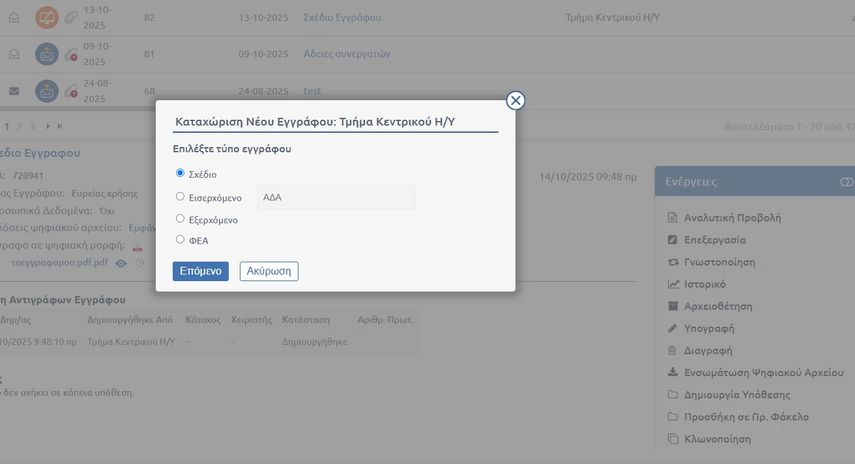Cancel with the Ακύρωση button
The height and width of the screenshot is (464, 855).
pos(269,271)
